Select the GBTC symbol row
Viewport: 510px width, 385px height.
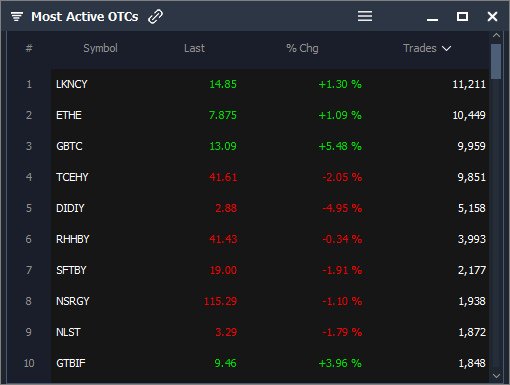270,146
